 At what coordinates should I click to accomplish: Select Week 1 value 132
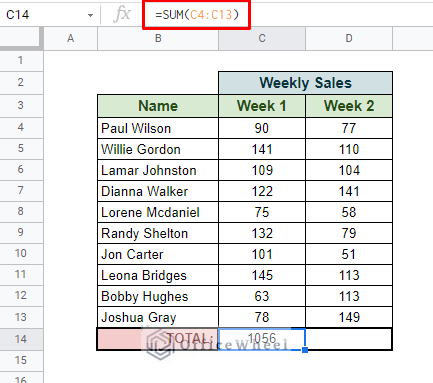(262, 233)
